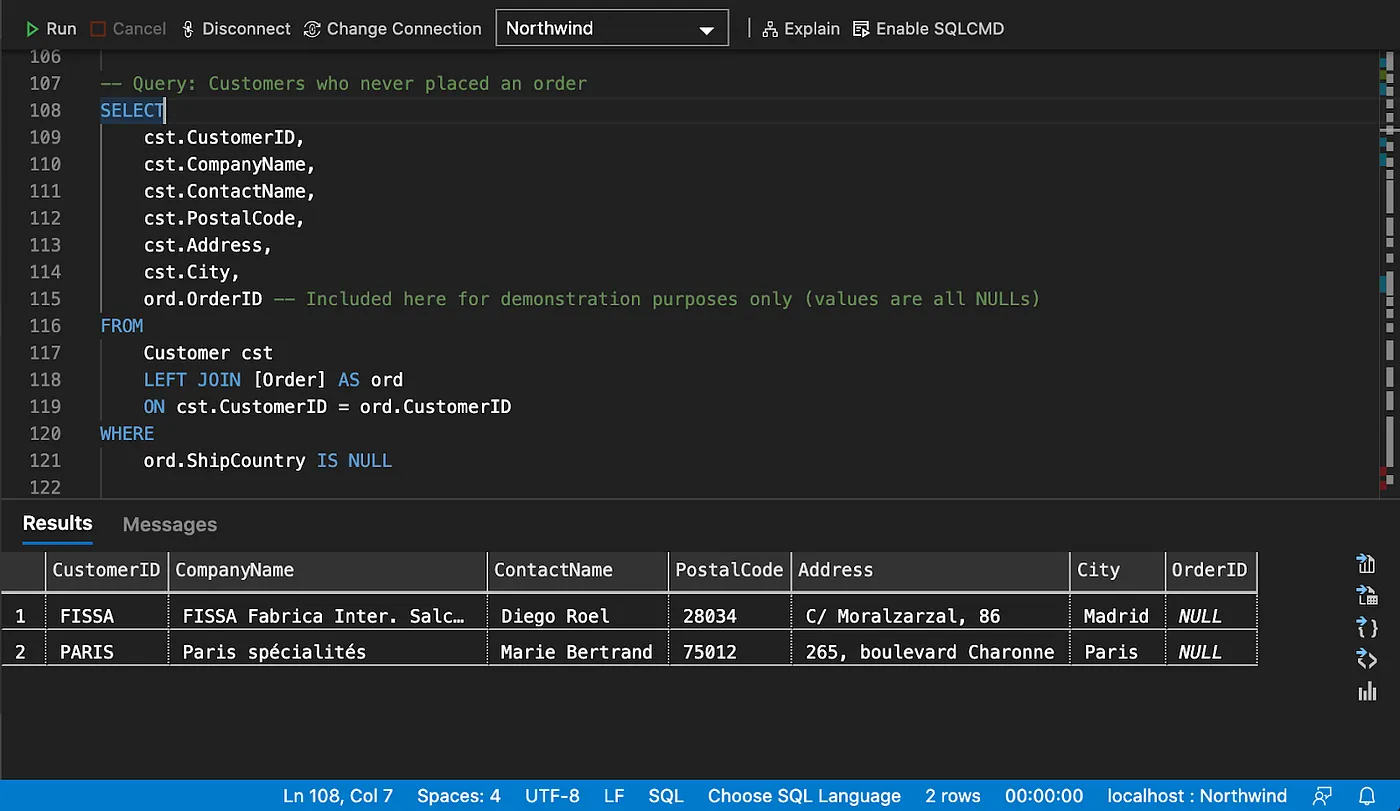Click the Cancel query button
The image size is (1400, 811).
128,29
